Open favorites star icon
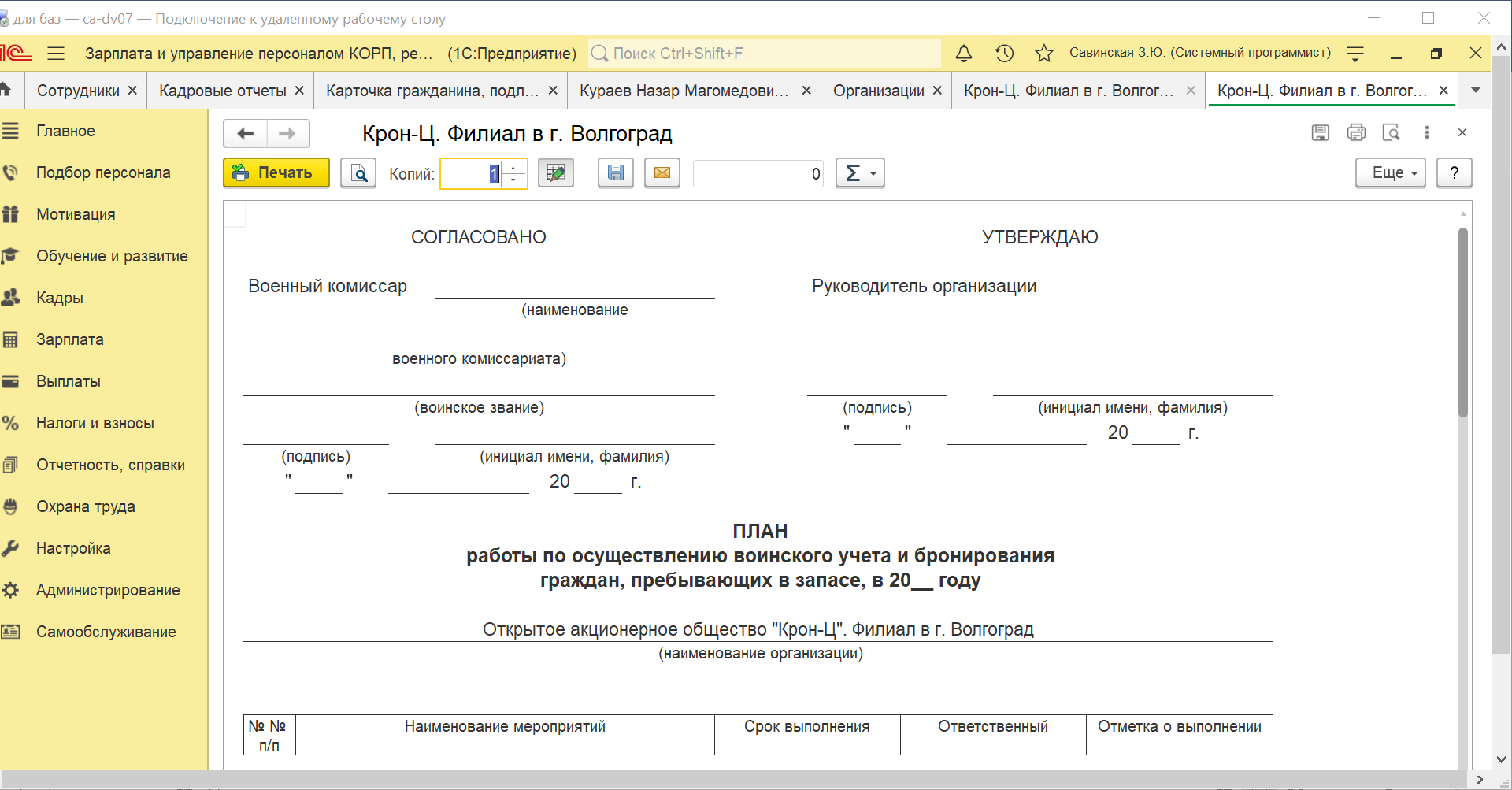 pos(1043,54)
